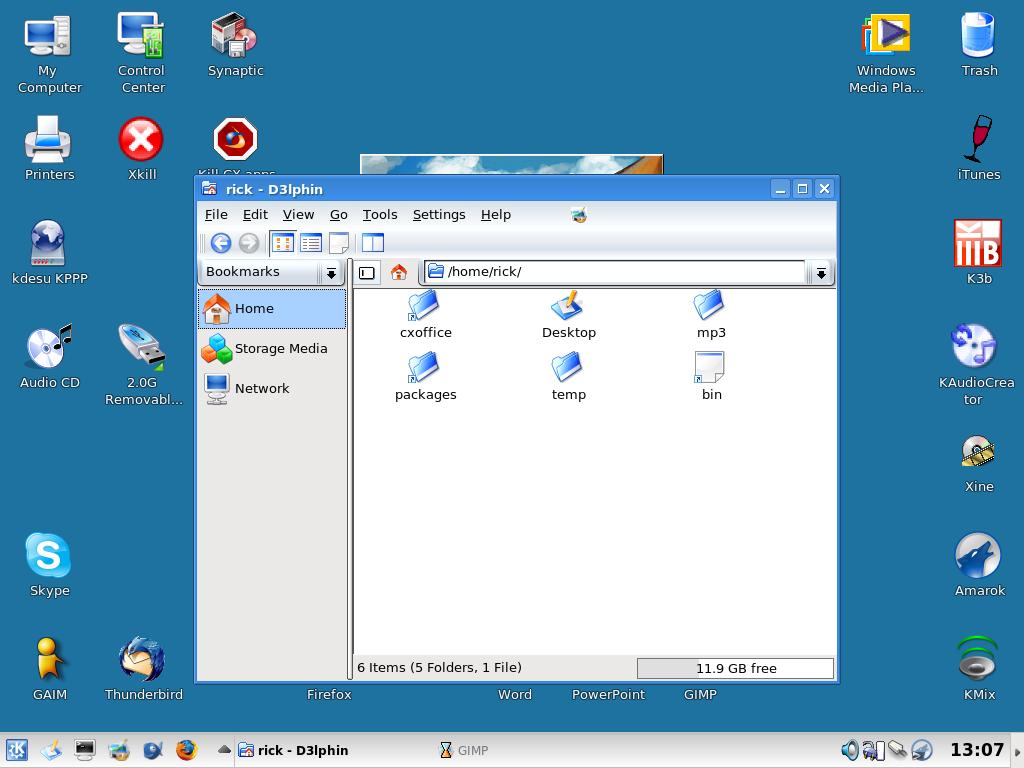Open Synaptic package manager icon
This screenshot has width=1024, height=768.
click(x=235, y=46)
